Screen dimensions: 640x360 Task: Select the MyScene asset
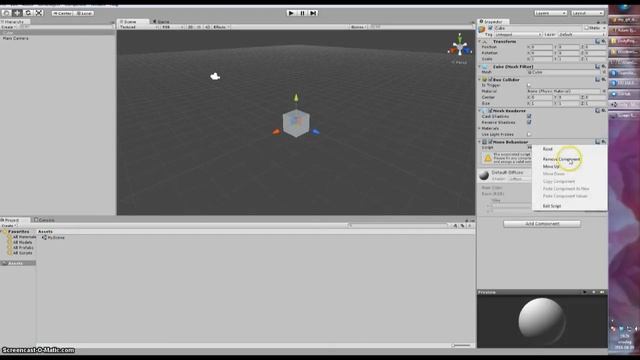point(53,238)
